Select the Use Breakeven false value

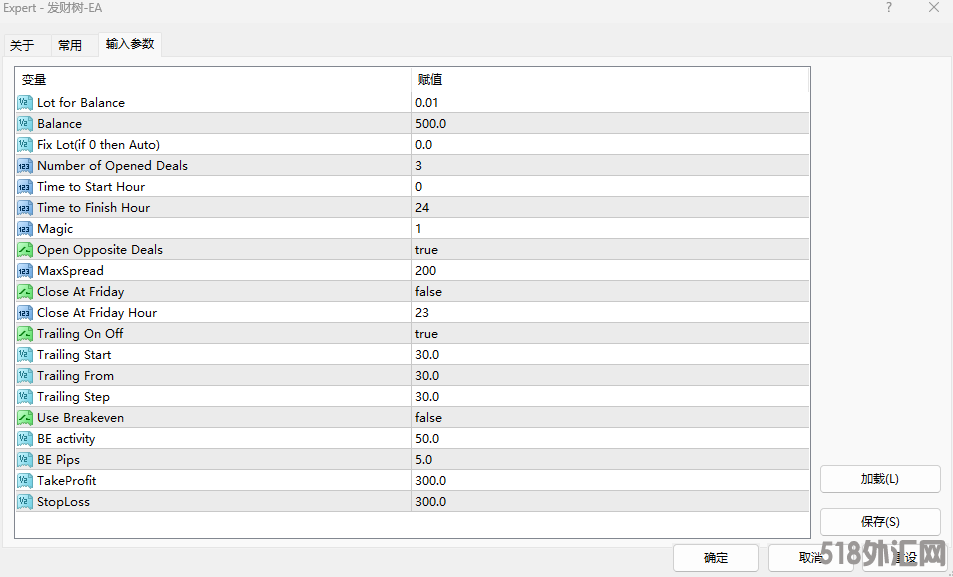click(x=428, y=418)
